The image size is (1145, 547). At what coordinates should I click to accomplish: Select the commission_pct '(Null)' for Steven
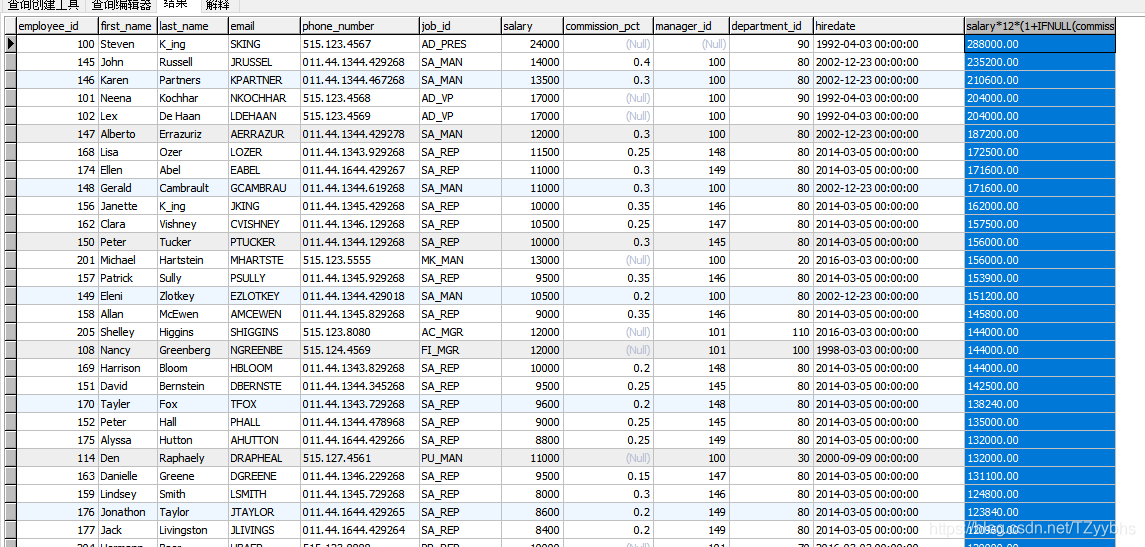point(608,44)
